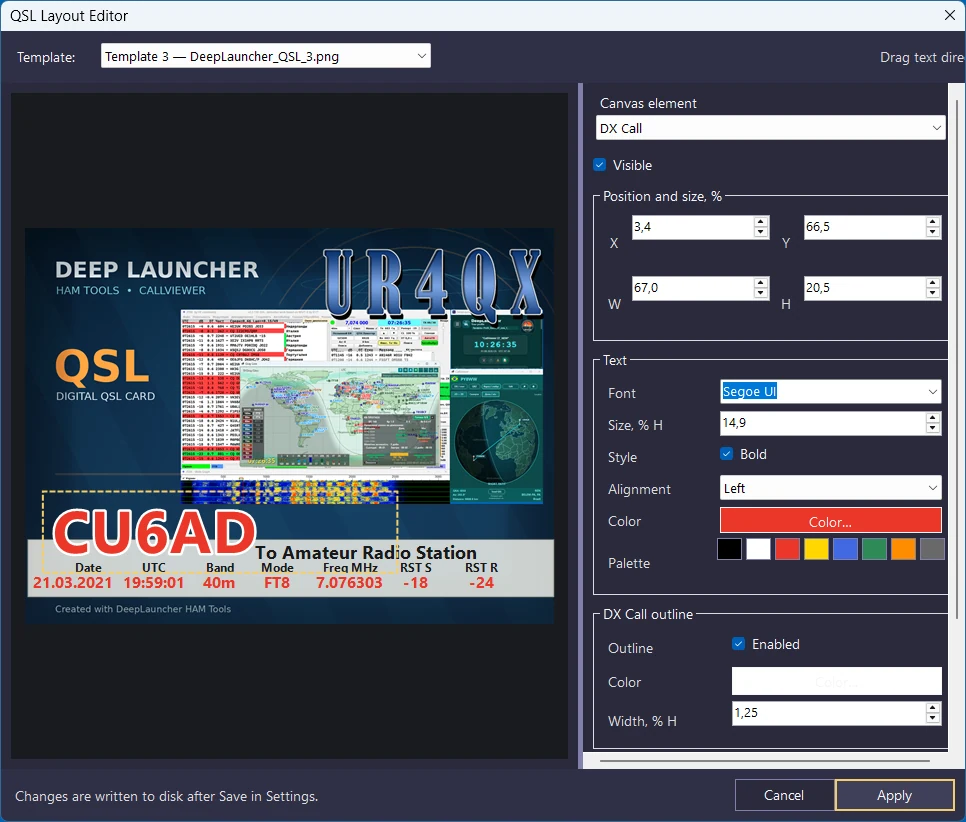Decrease Y position with down arrow
The width and height of the screenshot is (966, 822).
933,233
